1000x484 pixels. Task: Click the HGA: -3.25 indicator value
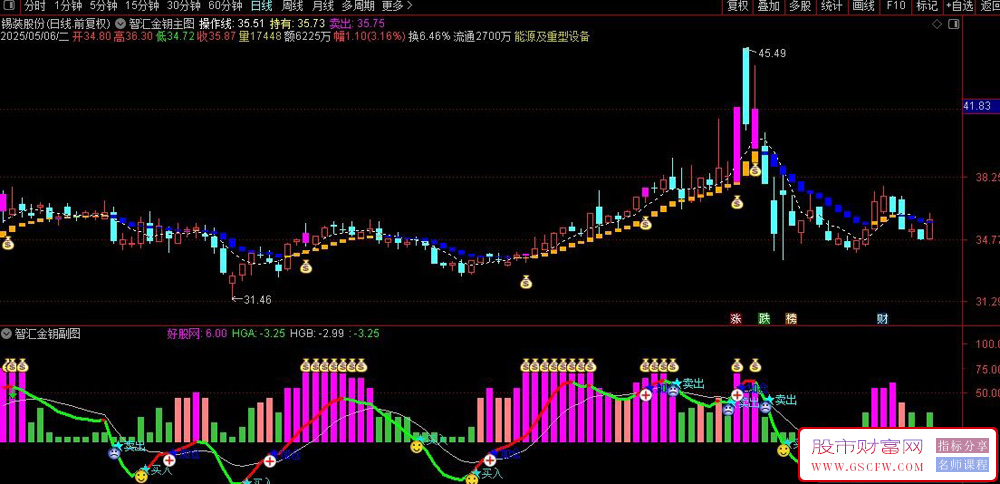pyautogui.click(x=258, y=333)
